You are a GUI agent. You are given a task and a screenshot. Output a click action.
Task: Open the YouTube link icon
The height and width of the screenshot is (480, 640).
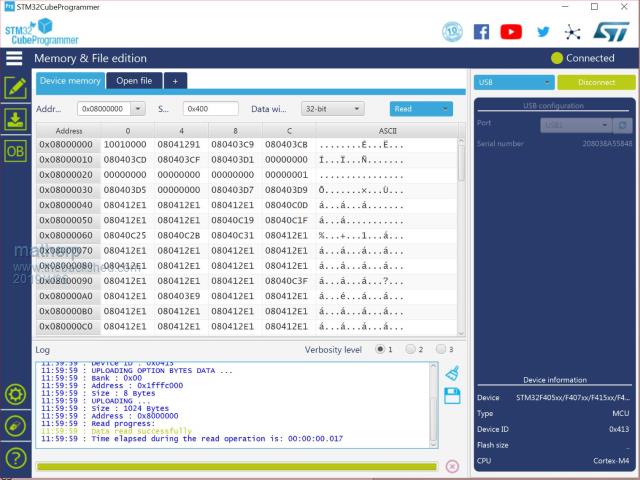click(x=511, y=32)
